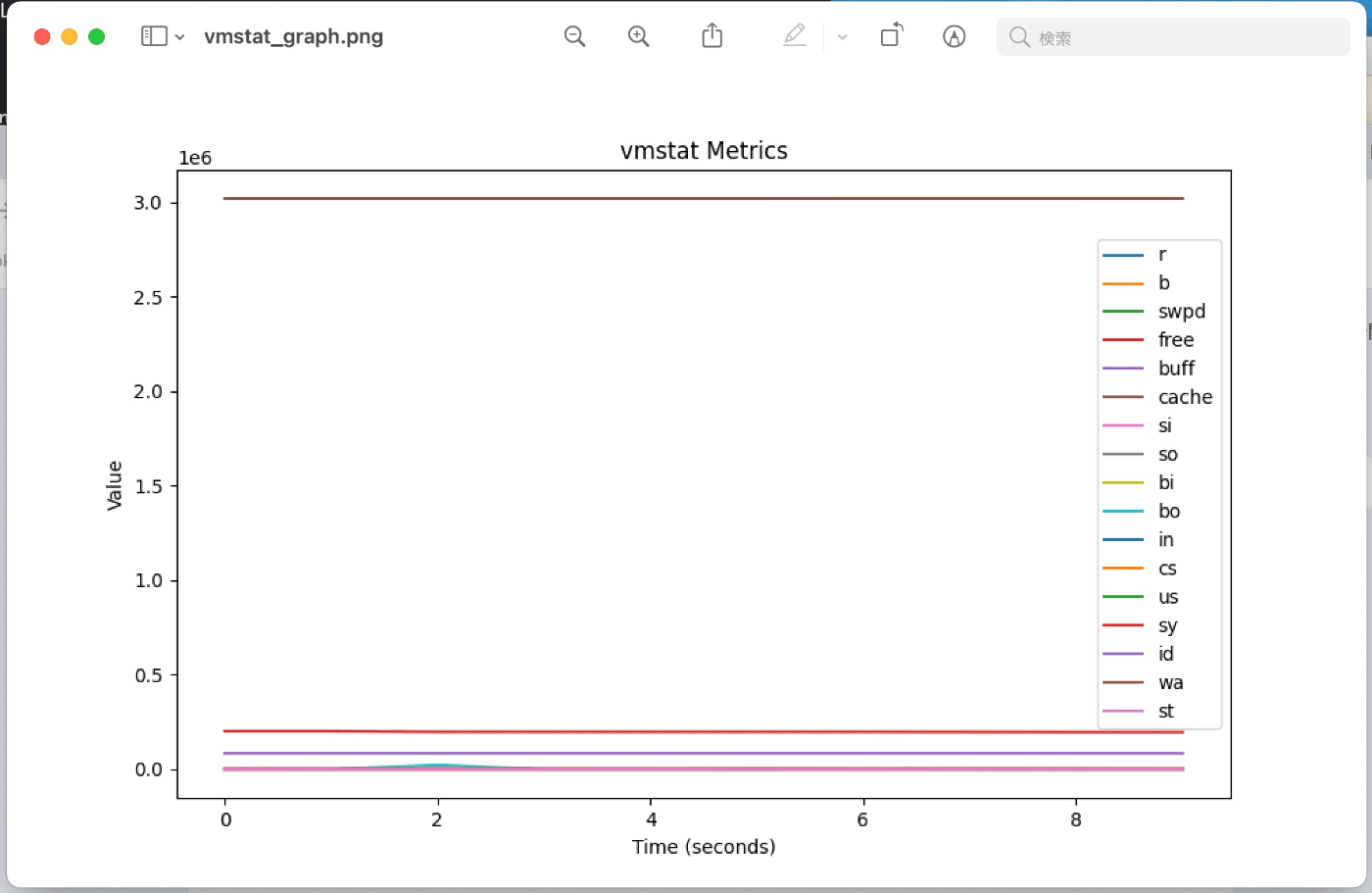This screenshot has height=893, width=1372.
Task: Click legend entry so
Action: tap(1167, 454)
